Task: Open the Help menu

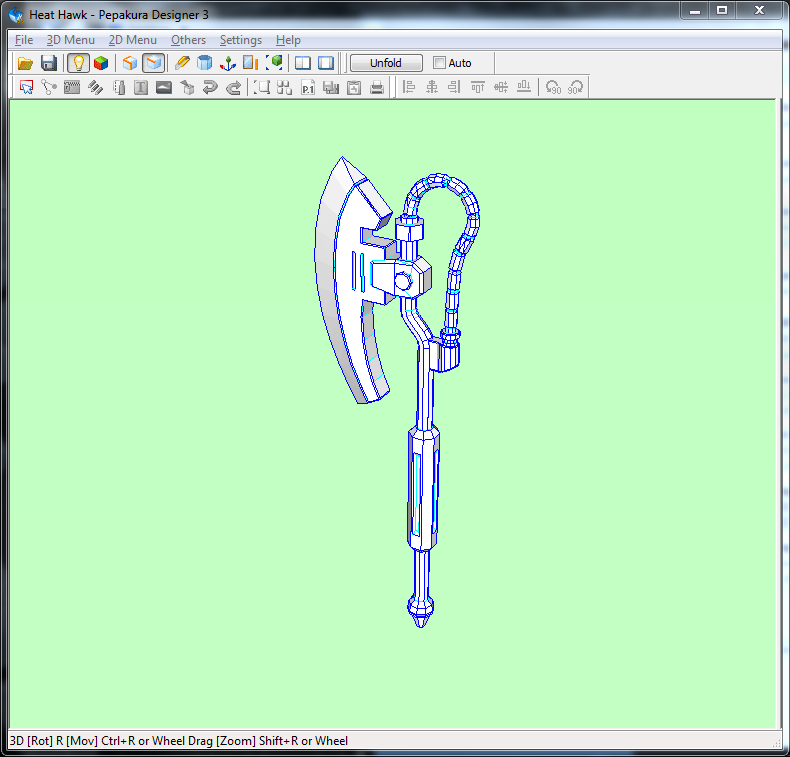Action: pyautogui.click(x=288, y=40)
